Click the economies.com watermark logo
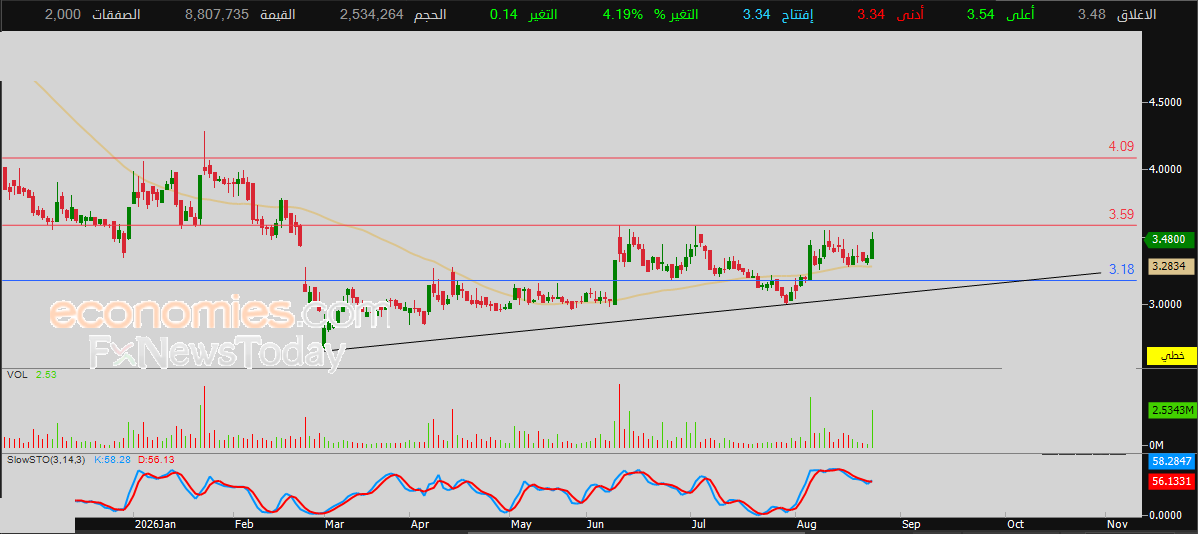Viewport: 1198px width, 534px height. click(220, 314)
